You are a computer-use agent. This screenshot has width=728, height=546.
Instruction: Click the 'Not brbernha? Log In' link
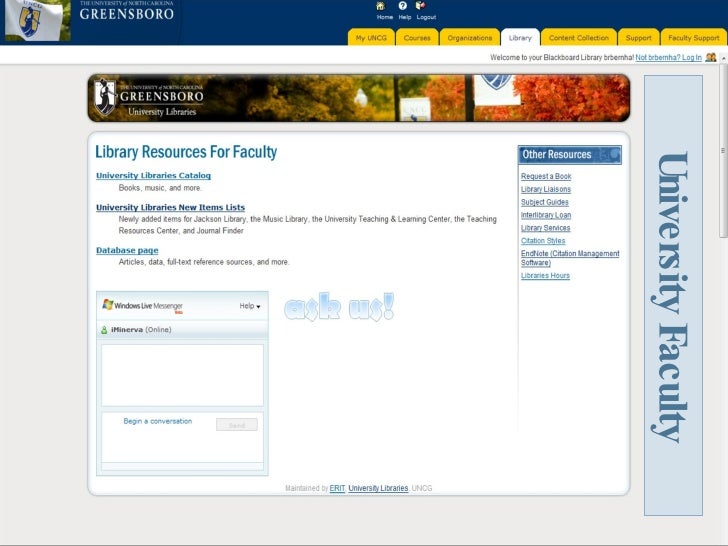coord(668,58)
